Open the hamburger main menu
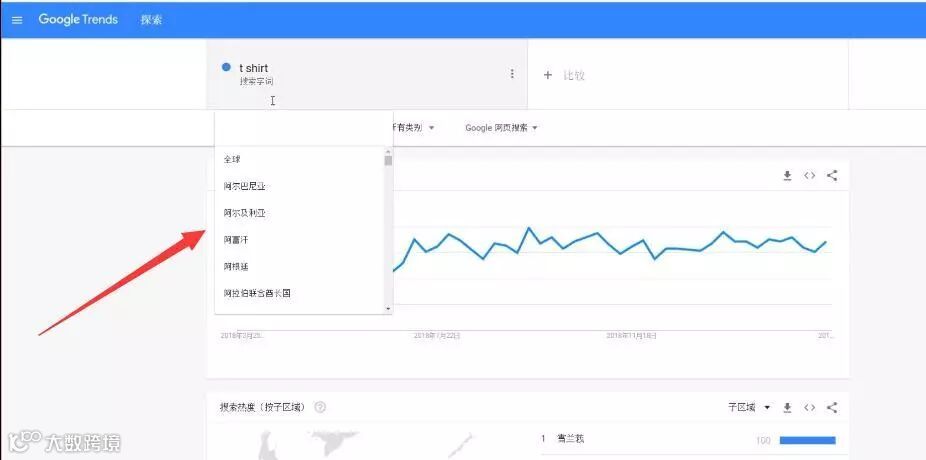 17,19
